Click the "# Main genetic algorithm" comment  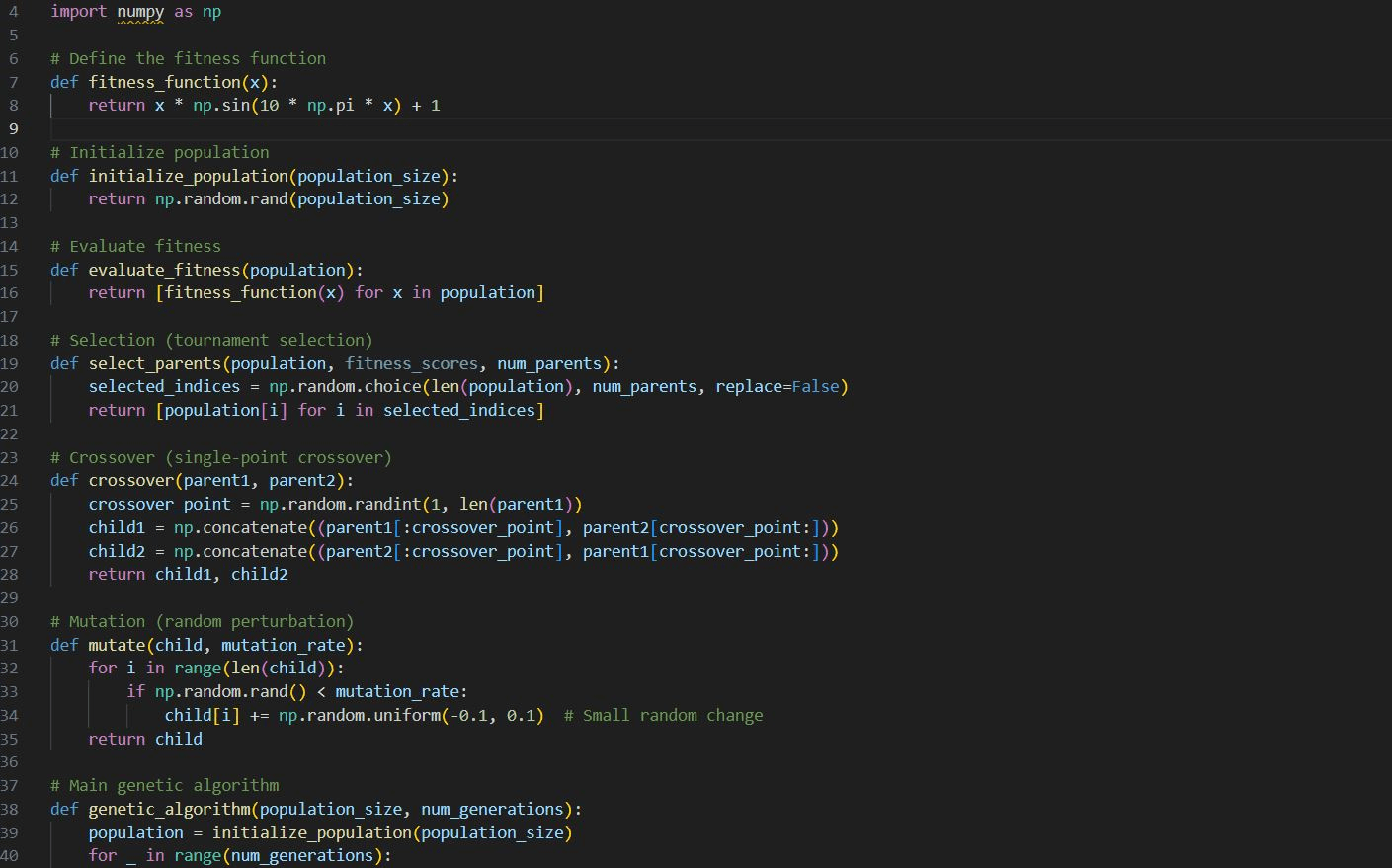(x=165, y=785)
